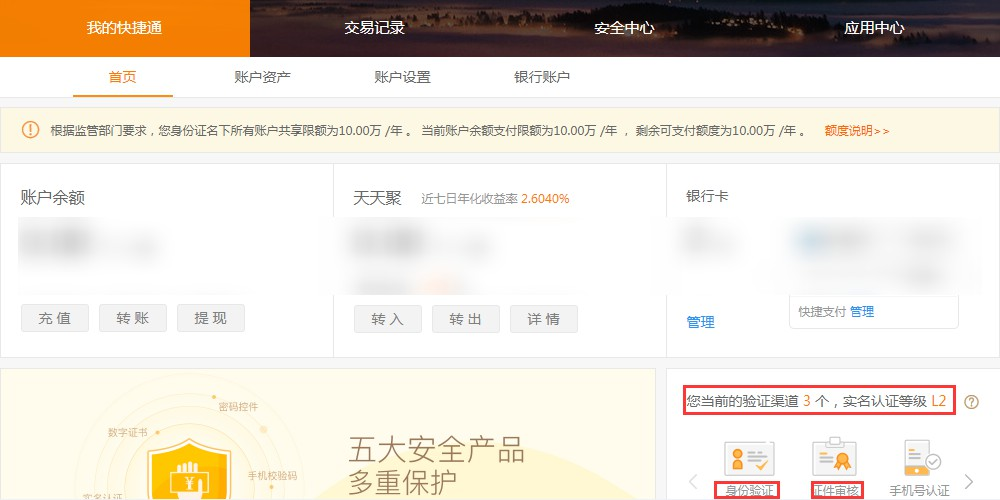
Task: Click 管理 next to 快捷支付
Action: coord(862,312)
